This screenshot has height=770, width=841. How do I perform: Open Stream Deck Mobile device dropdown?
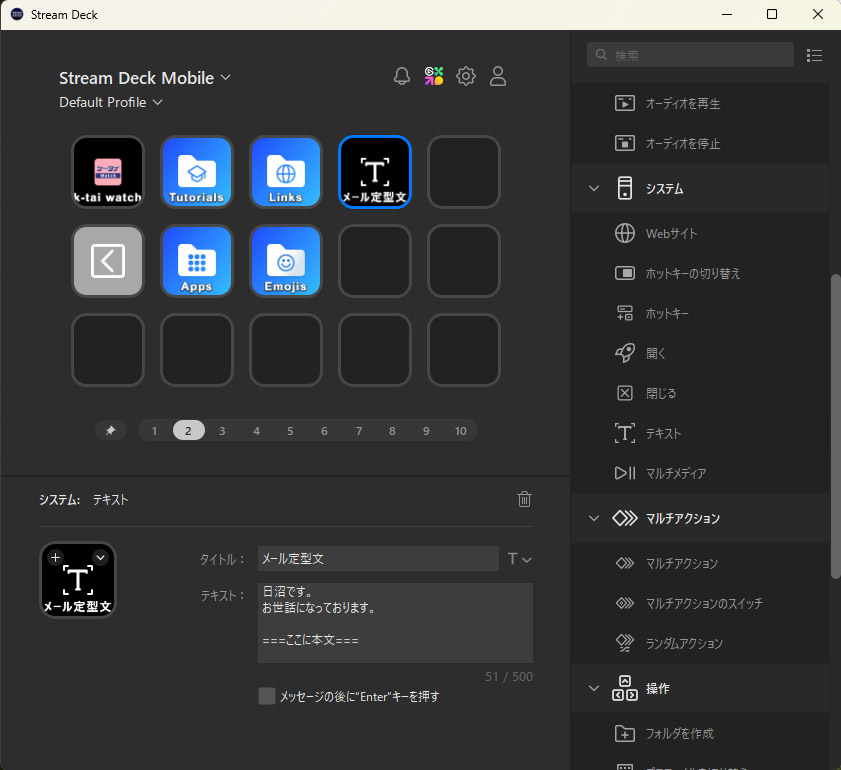pos(145,78)
